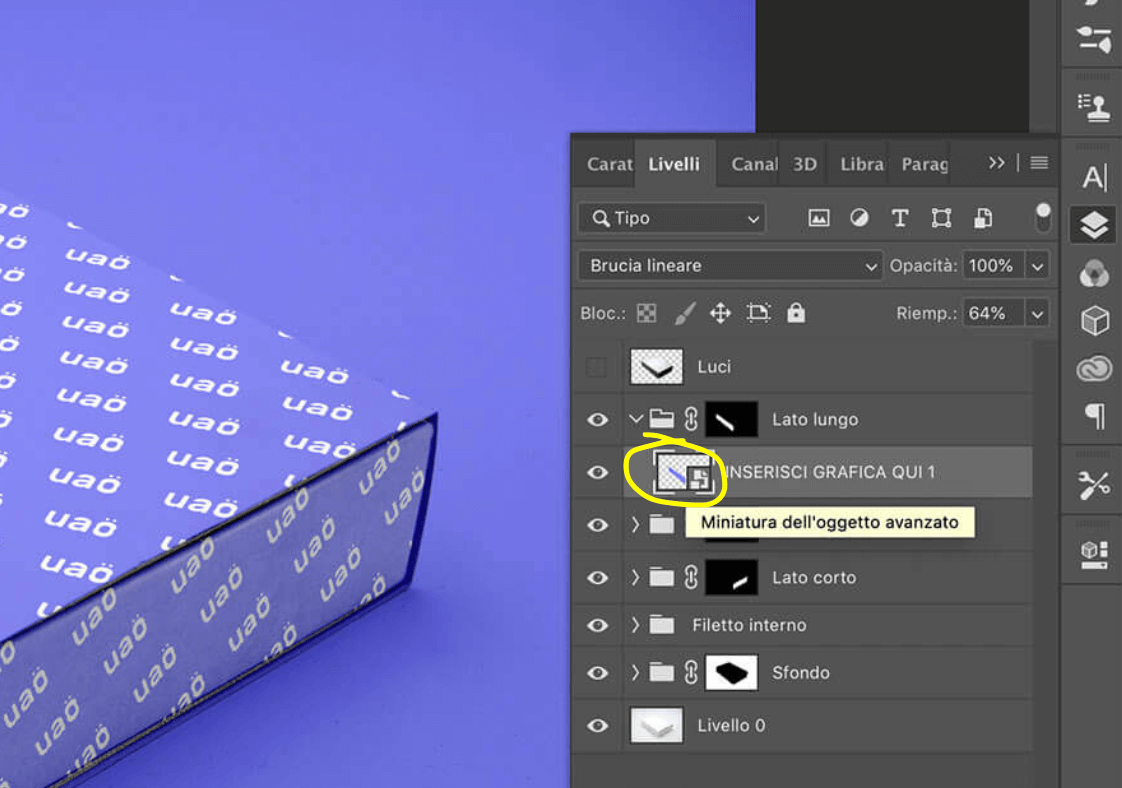Show the hidden Luci layer
The height and width of the screenshot is (788, 1122).
[597, 368]
